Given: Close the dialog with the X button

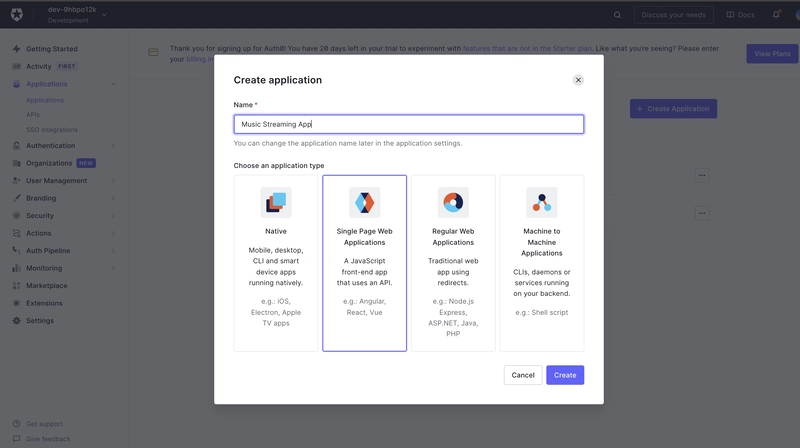Looking at the screenshot, I should click(578, 80).
